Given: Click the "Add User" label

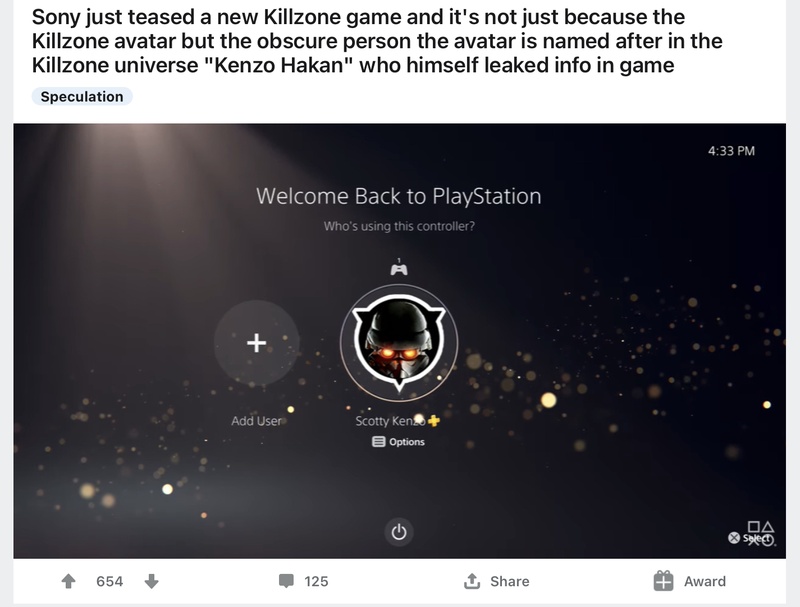Looking at the screenshot, I should pyautogui.click(x=257, y=421).
